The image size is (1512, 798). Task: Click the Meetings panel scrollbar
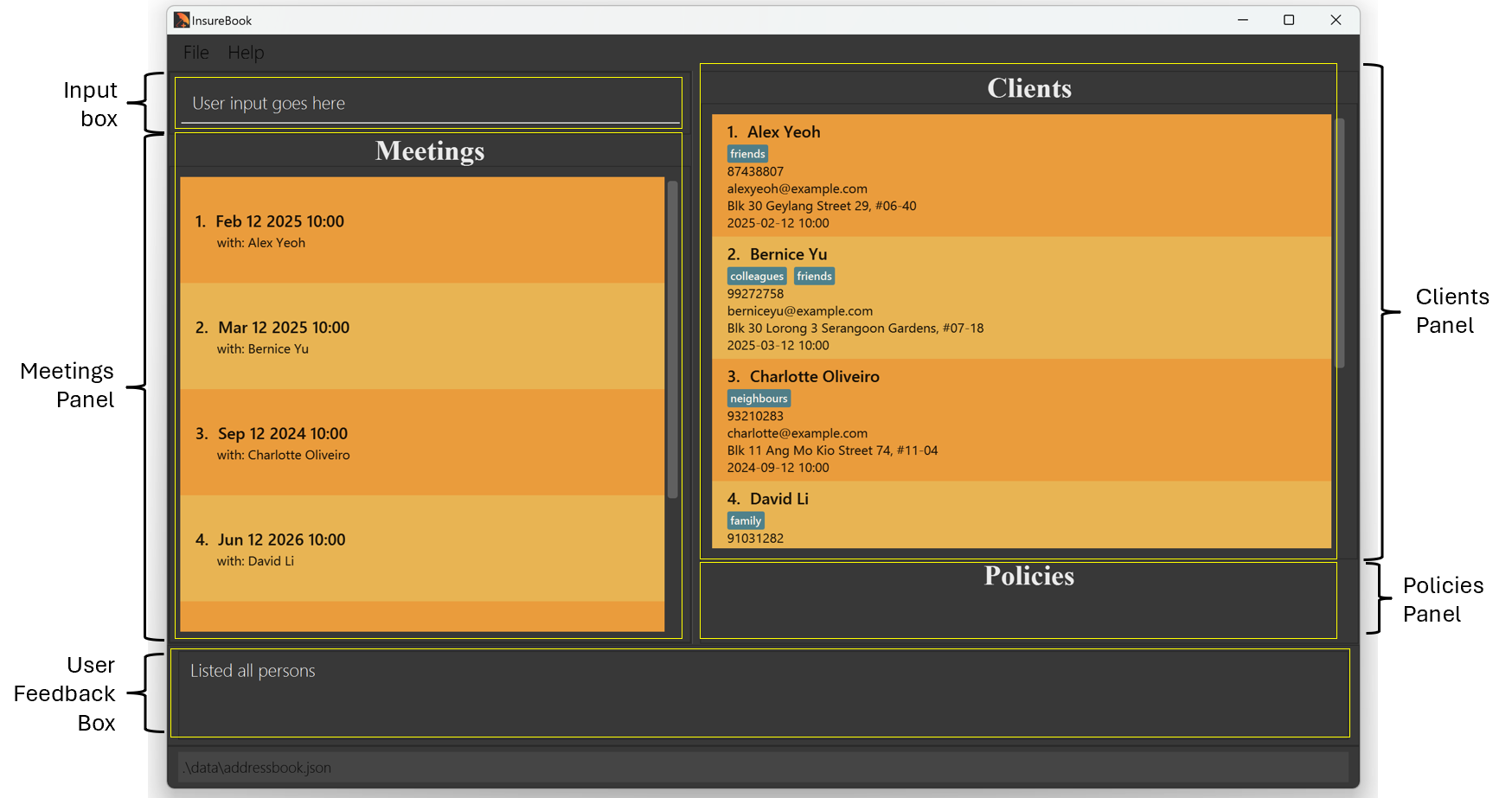pos(672,339)
